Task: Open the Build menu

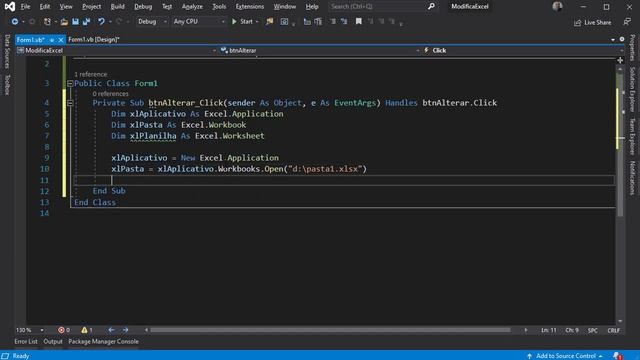Action: point(118,7)
